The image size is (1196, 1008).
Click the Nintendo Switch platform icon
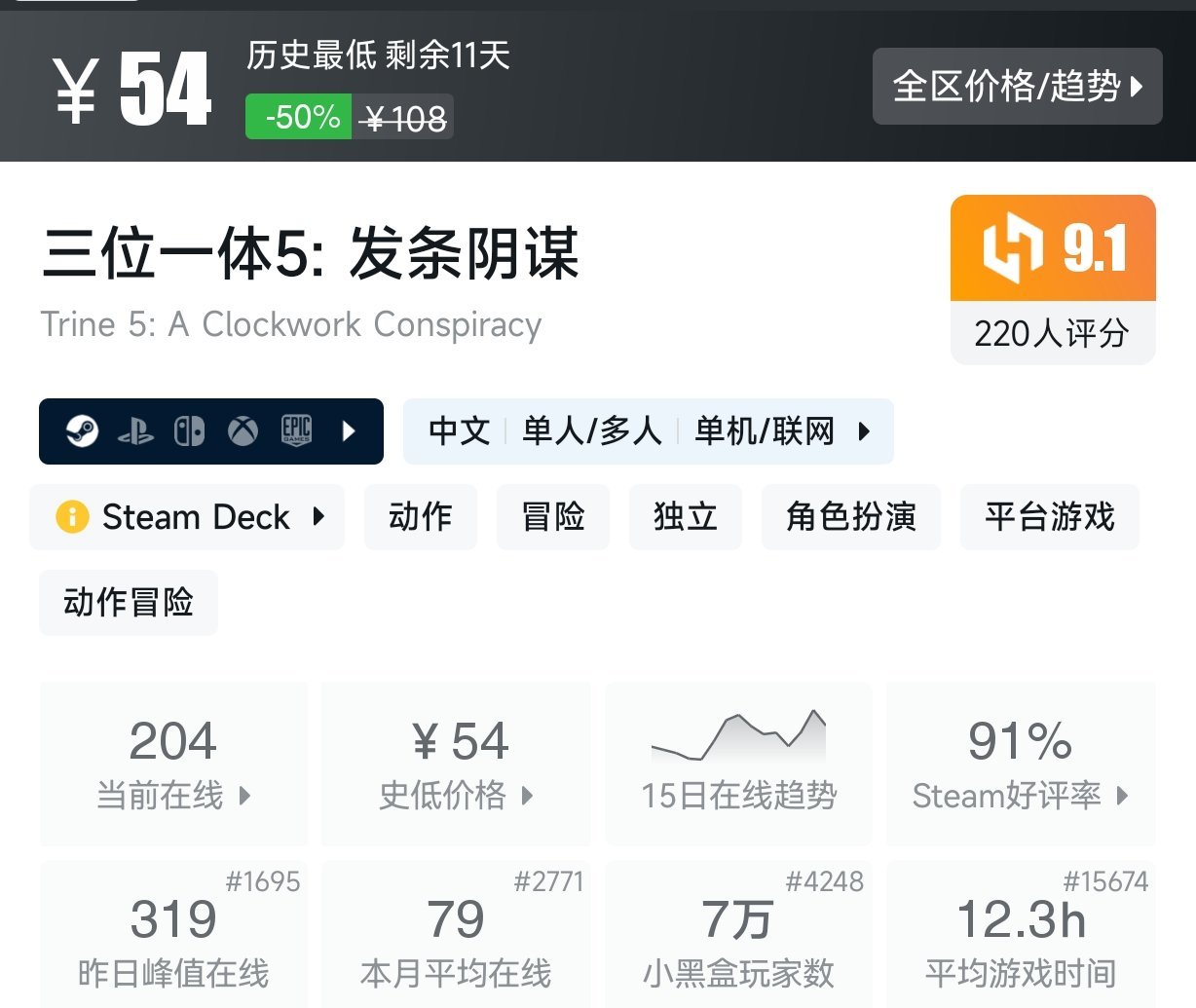[x=189, y=430]
